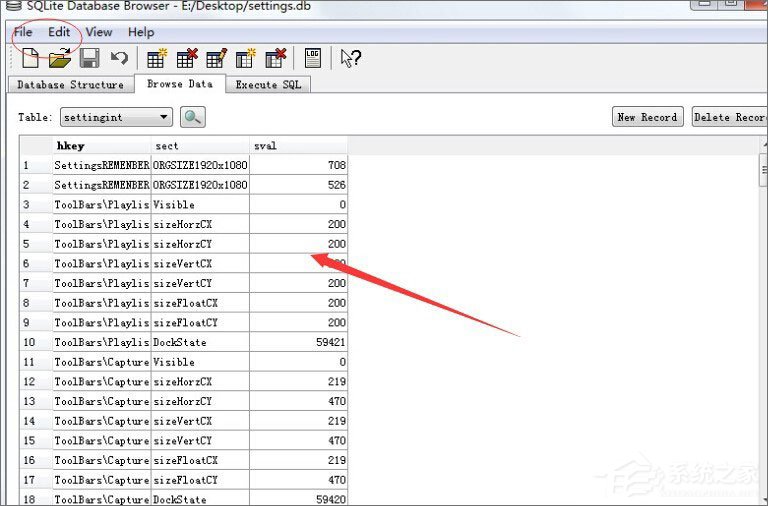This screenshot has height=506, width=768.
Task: Click the Modify Table pencil icon
Action: [x=216, y=58]
